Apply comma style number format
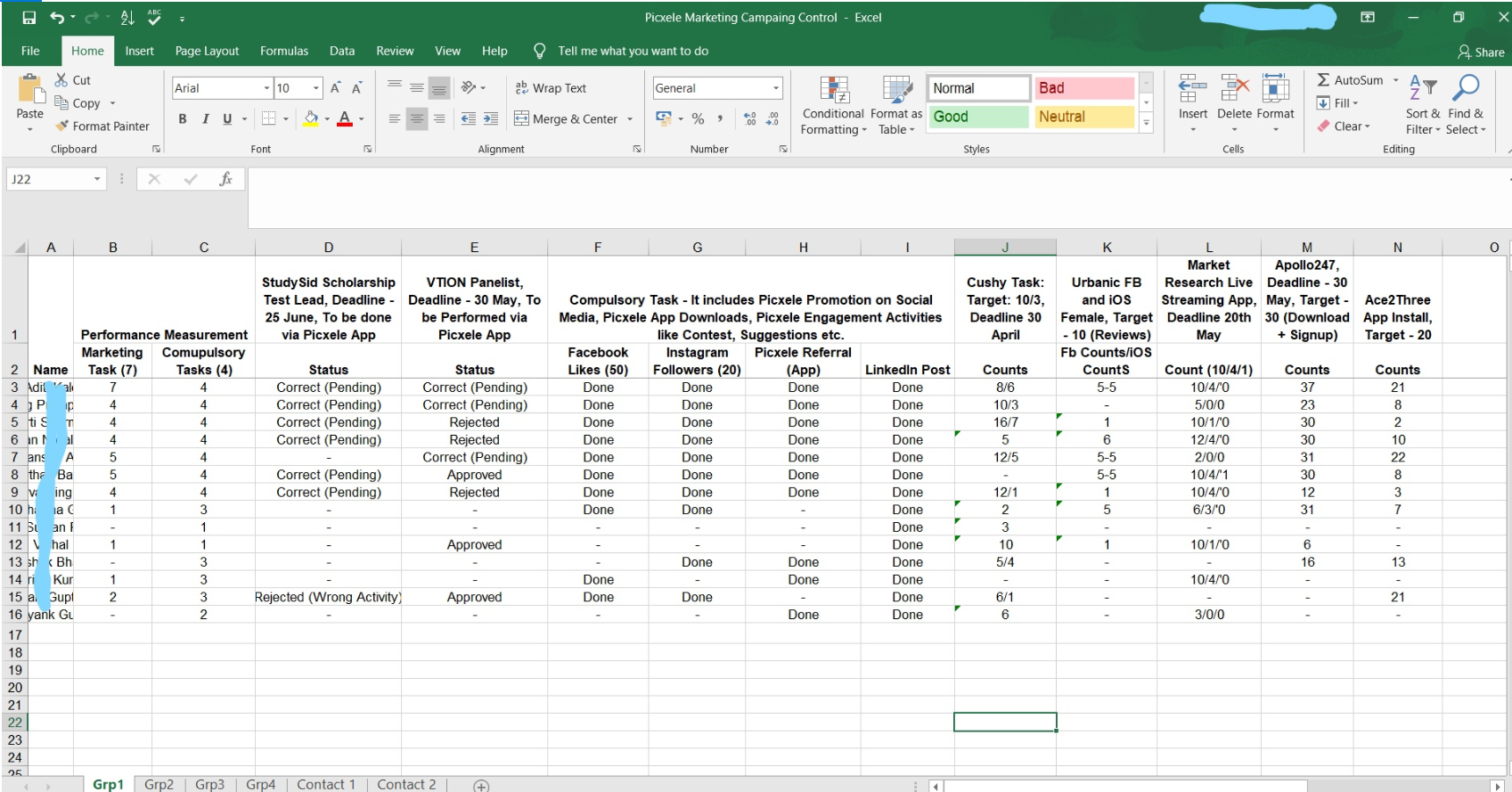Screen dimensions: 1512x792 tap(720, 118)
